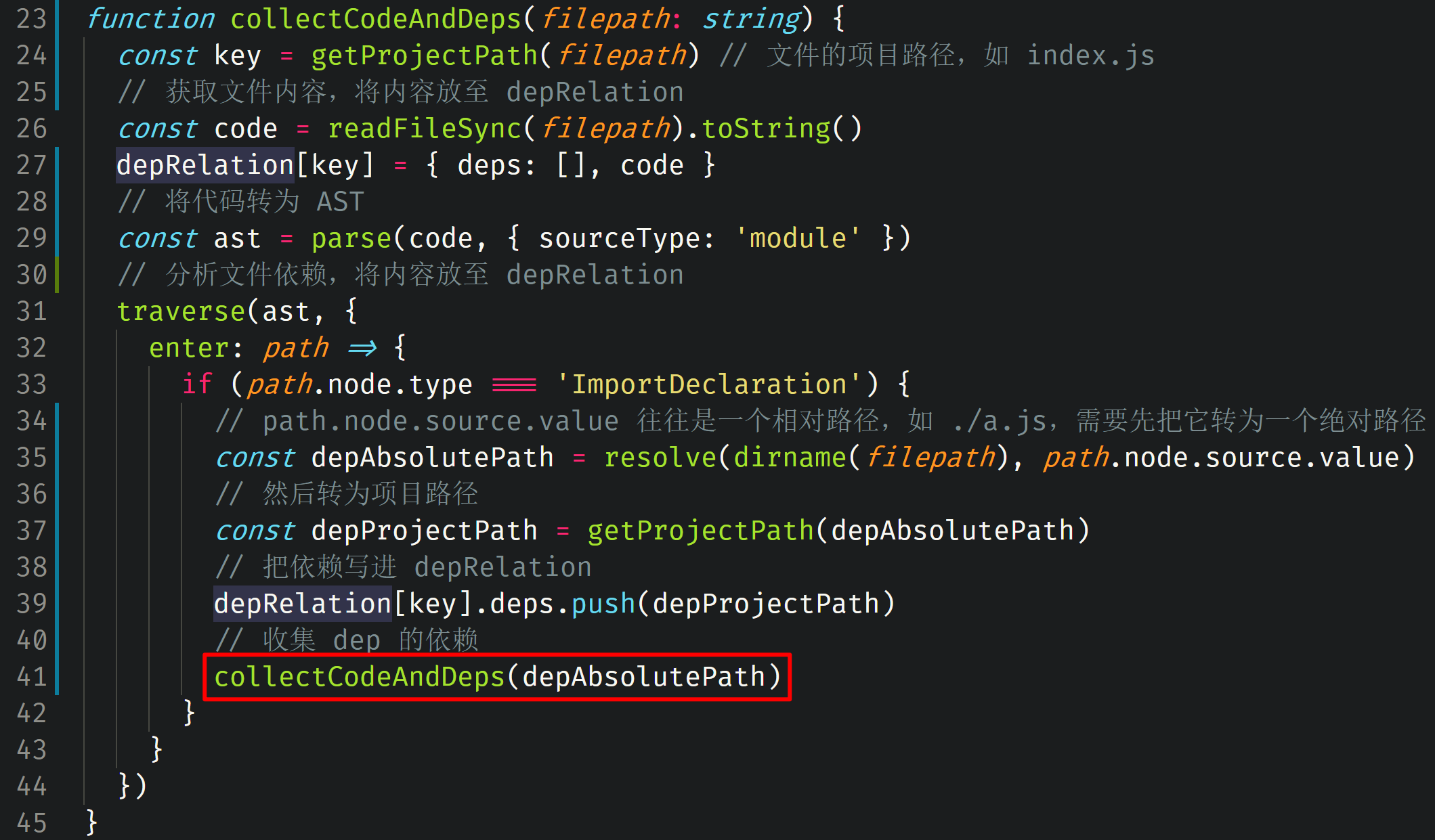Click line number 41 in gutter
The height and width of the screenshot is (840, 1435).
[x=32, y=677]
